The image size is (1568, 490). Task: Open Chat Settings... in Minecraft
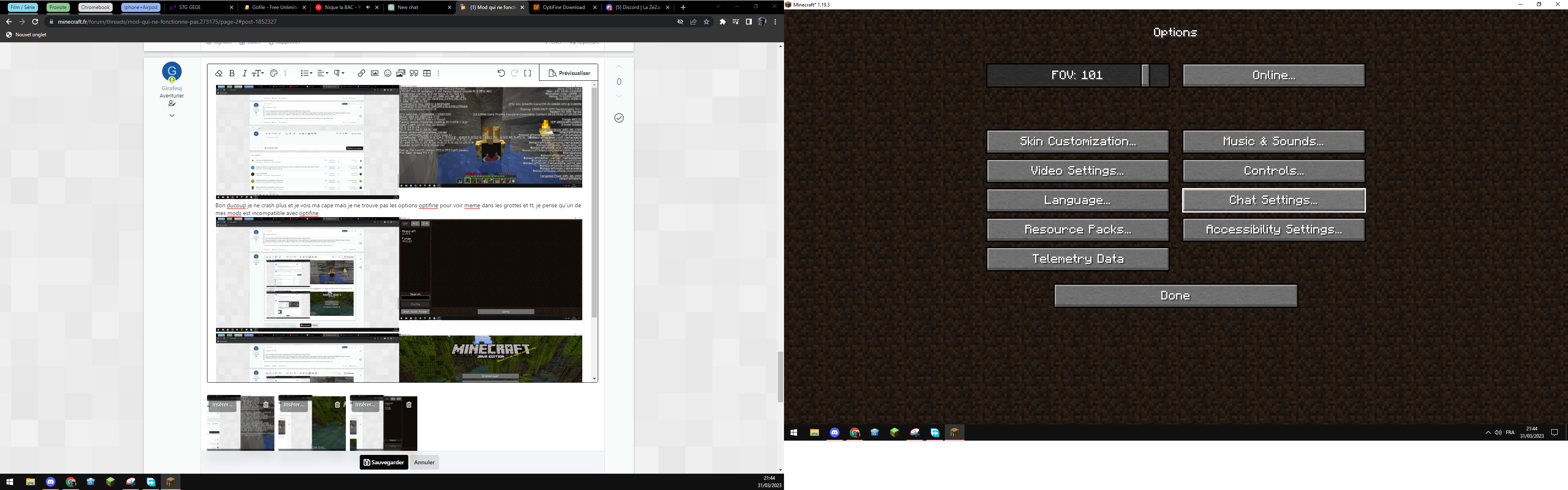click(x=1274, y=200)
